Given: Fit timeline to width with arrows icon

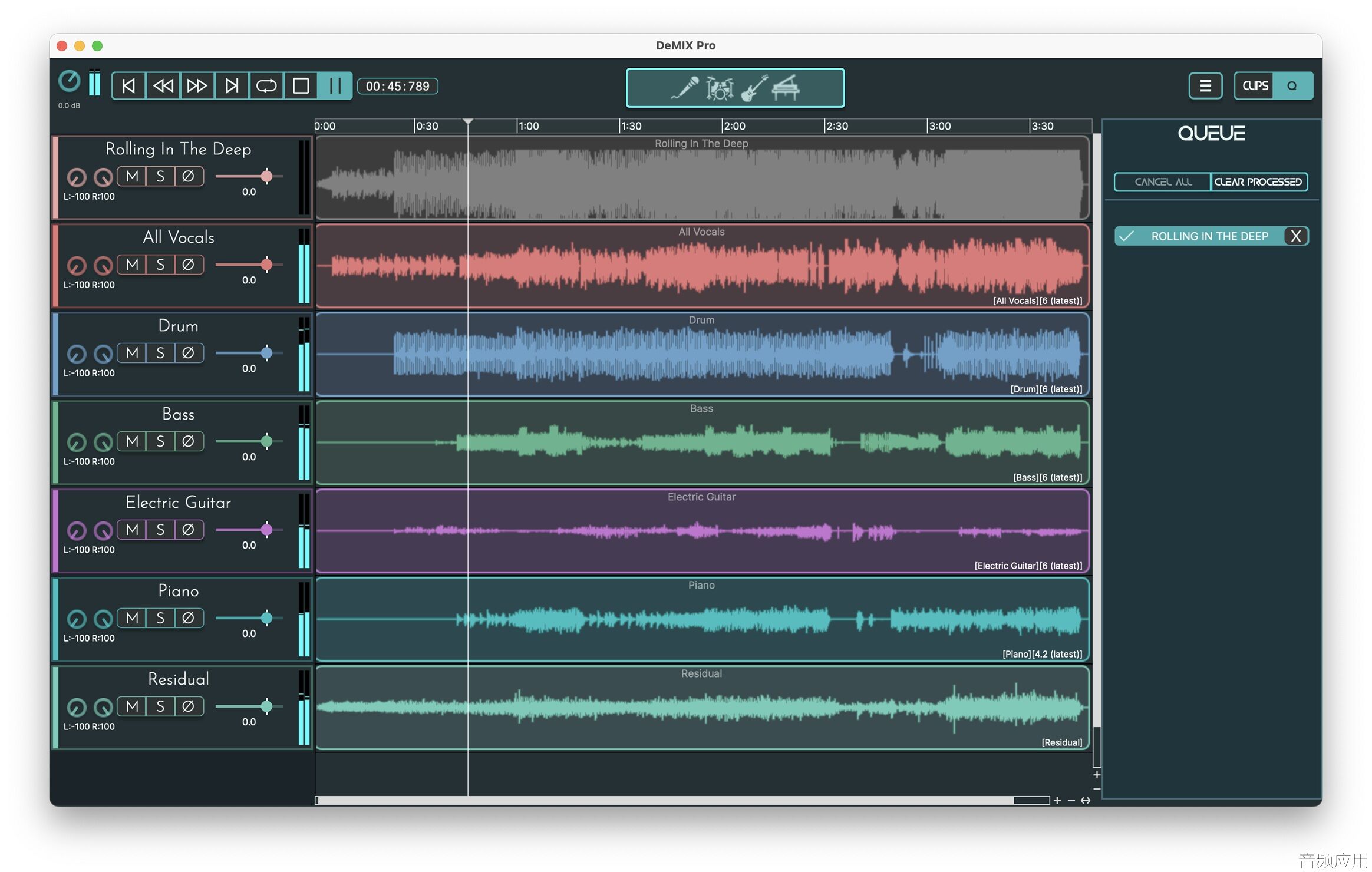Looking at the screenshot, I should click(1085, 800).
